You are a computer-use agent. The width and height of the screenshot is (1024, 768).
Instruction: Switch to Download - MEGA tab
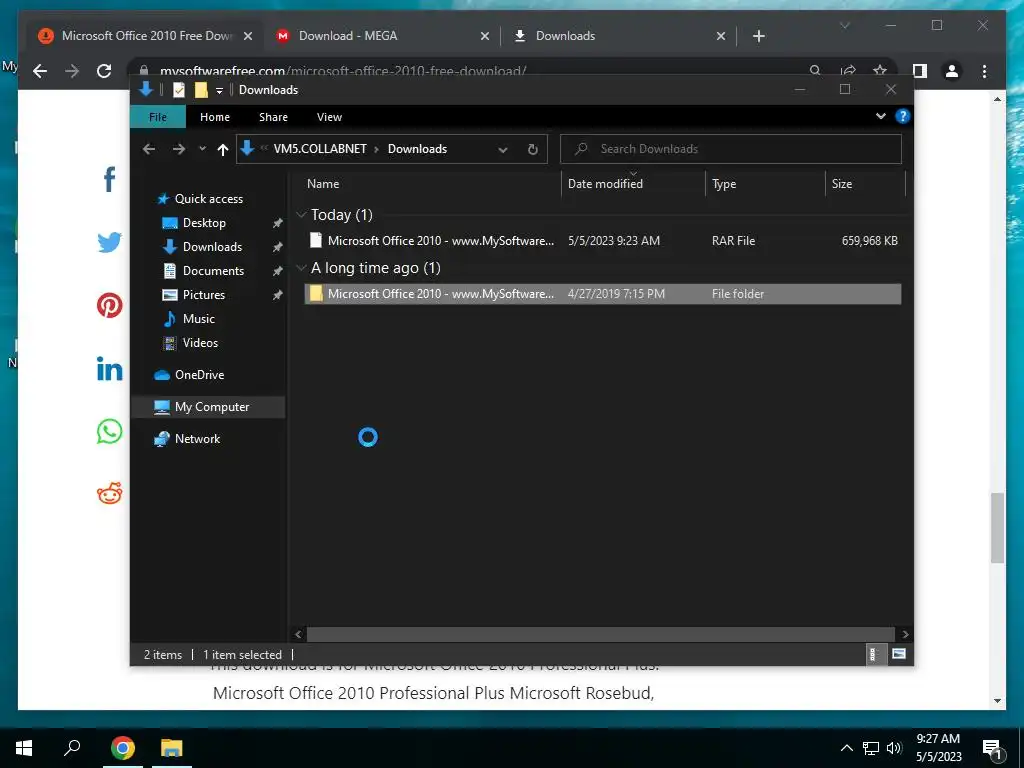(382, 36)
